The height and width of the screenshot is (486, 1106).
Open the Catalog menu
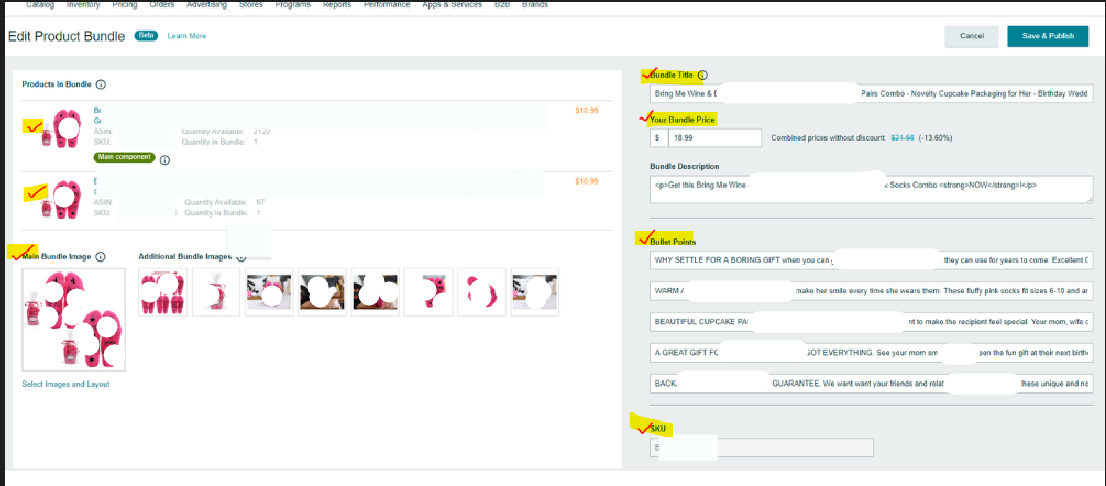point(40,4)
